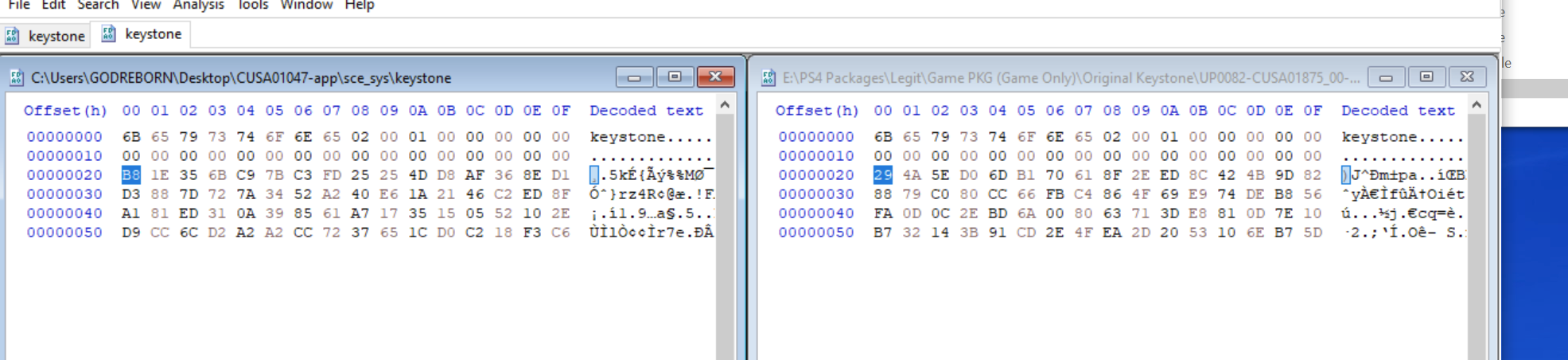Click byte 5D ending row 50 right window

point(1313,233)
